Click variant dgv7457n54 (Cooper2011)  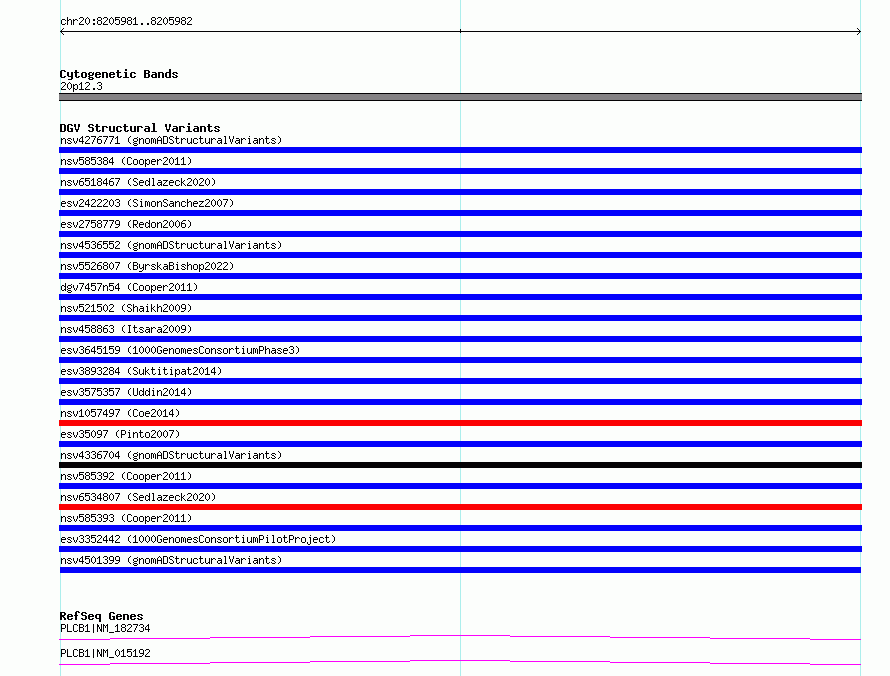click(x=129, y=287)
